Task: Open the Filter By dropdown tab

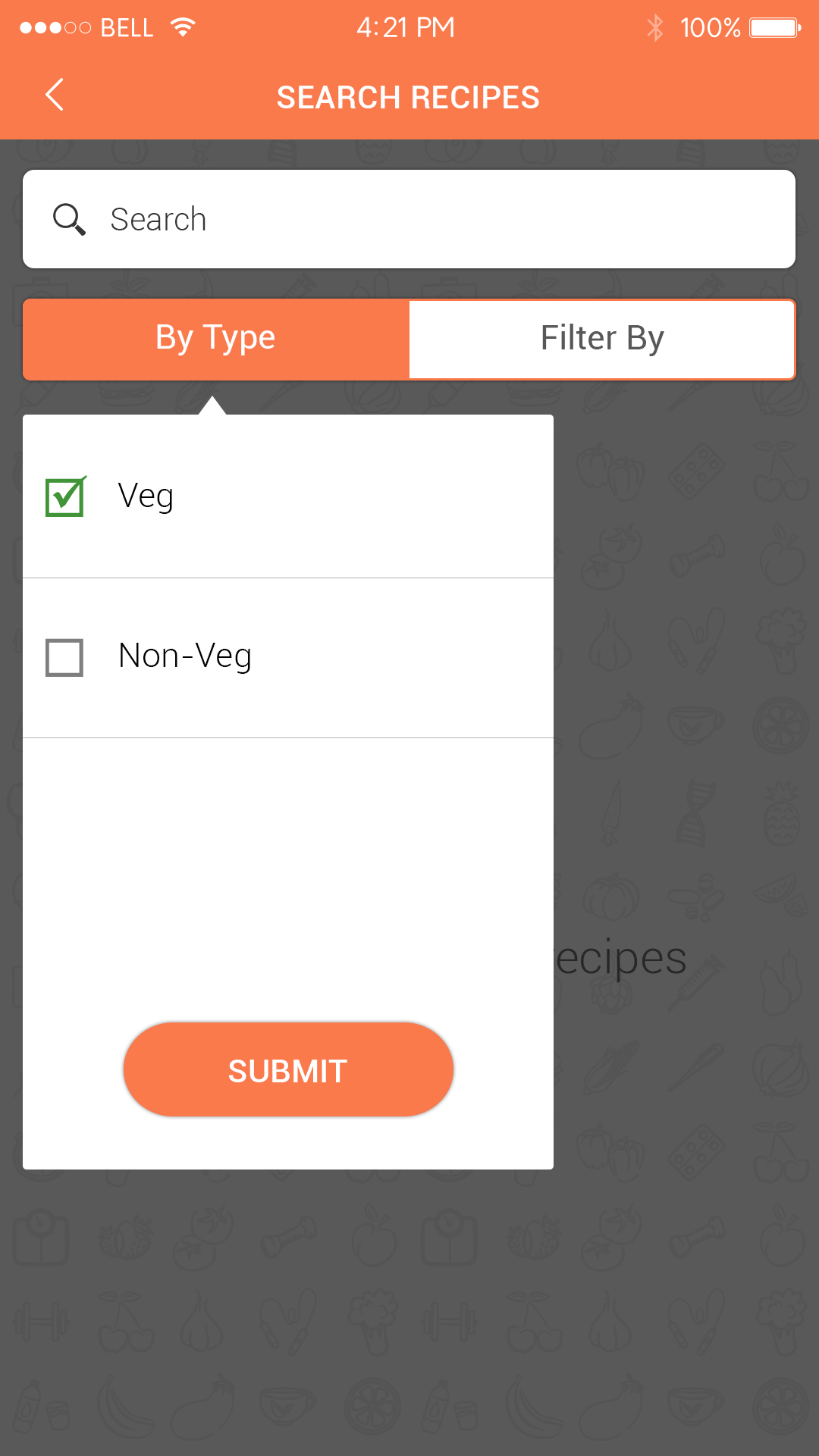Action: tap(602, 339)
